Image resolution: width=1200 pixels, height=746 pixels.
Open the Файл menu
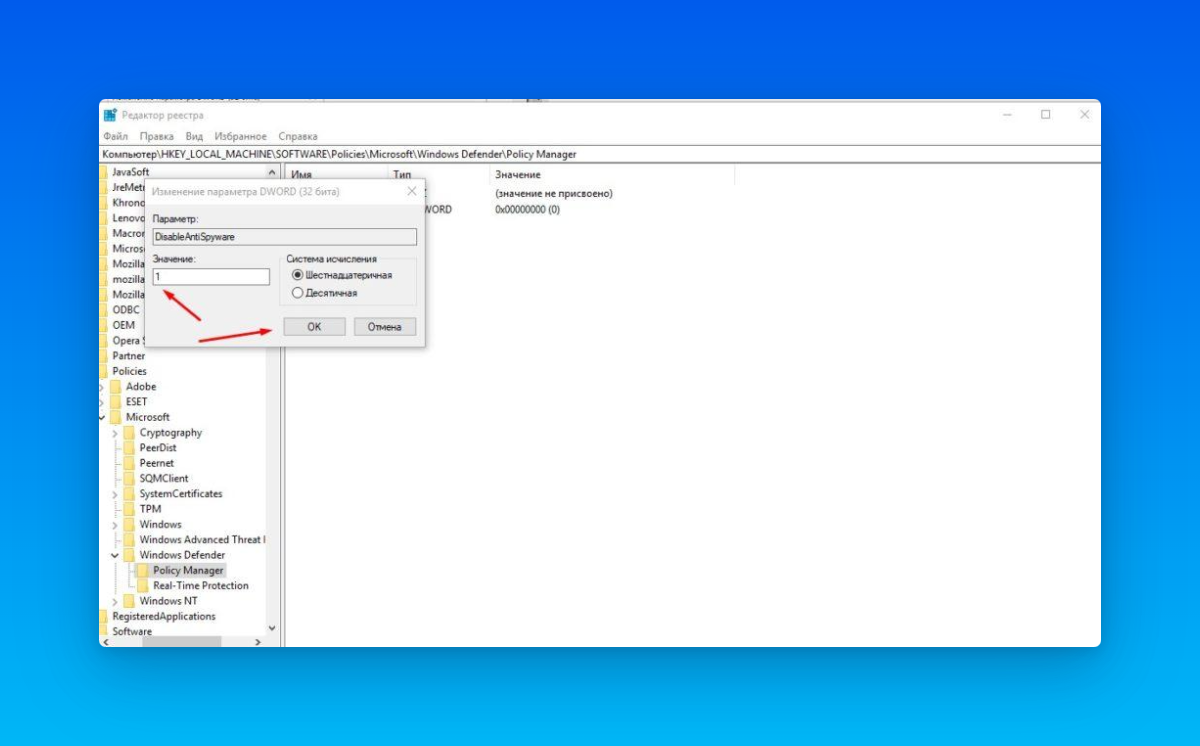(115, 136)
